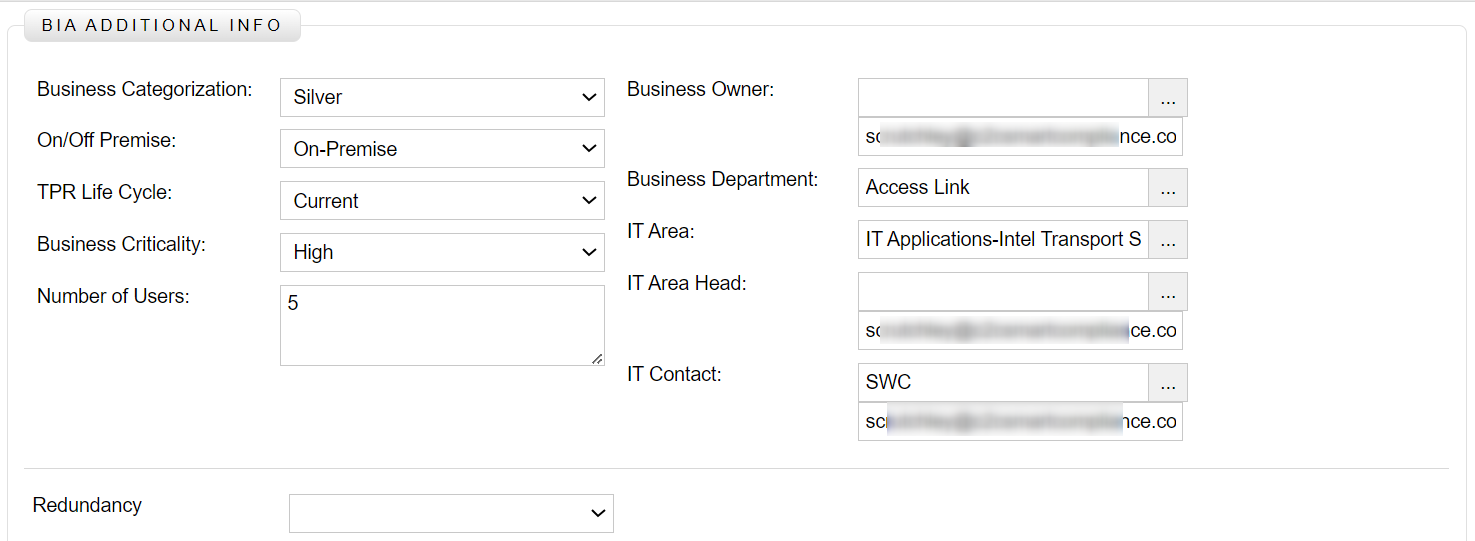Click the Business Owner email field
This screenshot has width=1475, height=541.
click(1020, 137)
